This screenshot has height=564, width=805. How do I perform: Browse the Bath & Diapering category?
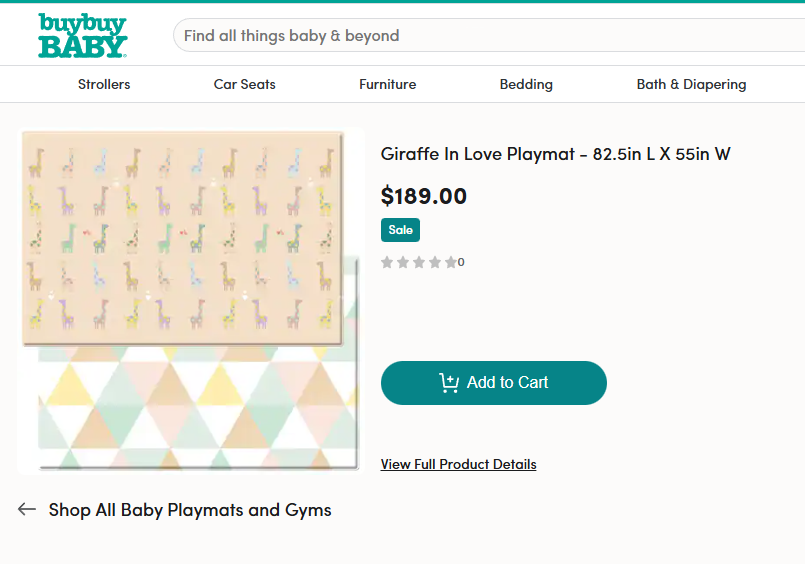click(691, 84)
